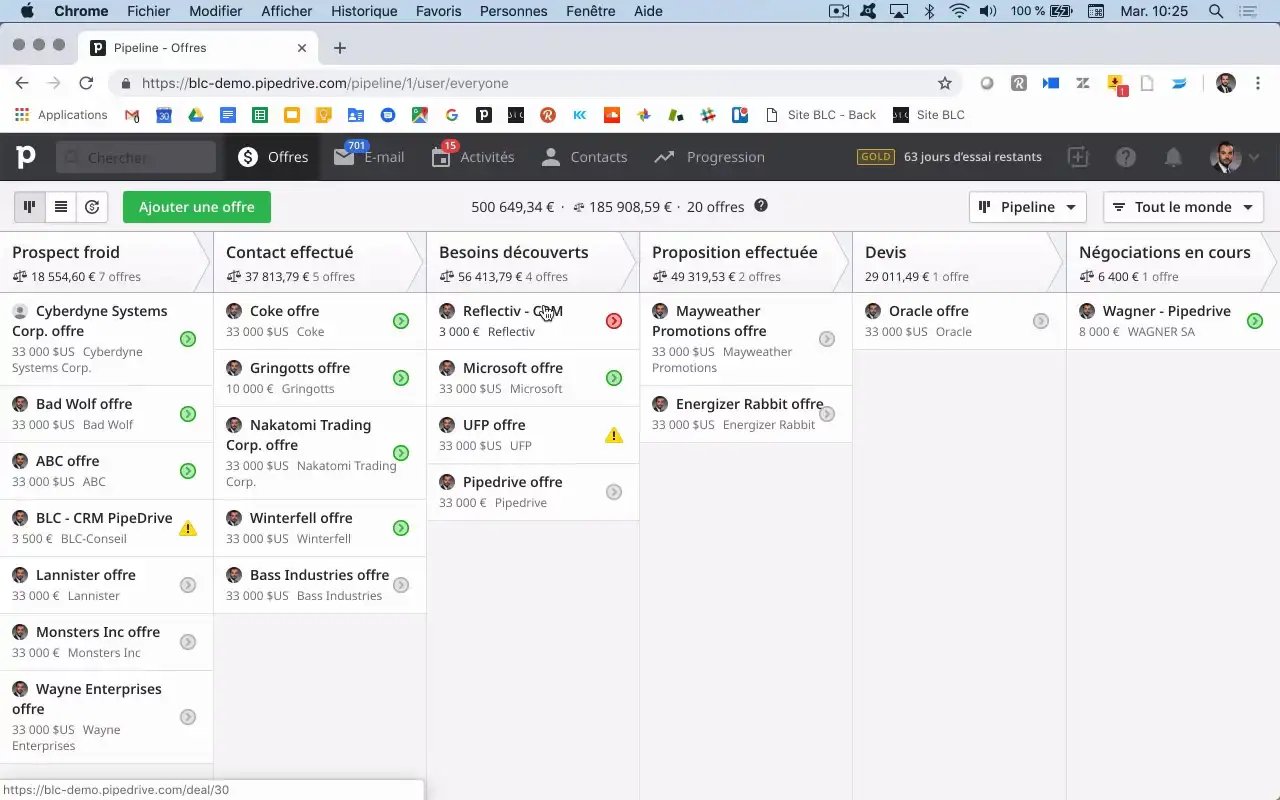Open the Winterfell offre deal title
Viewport: 1280px width, 800px height.
pyautogui.click(x=301, y=518)
